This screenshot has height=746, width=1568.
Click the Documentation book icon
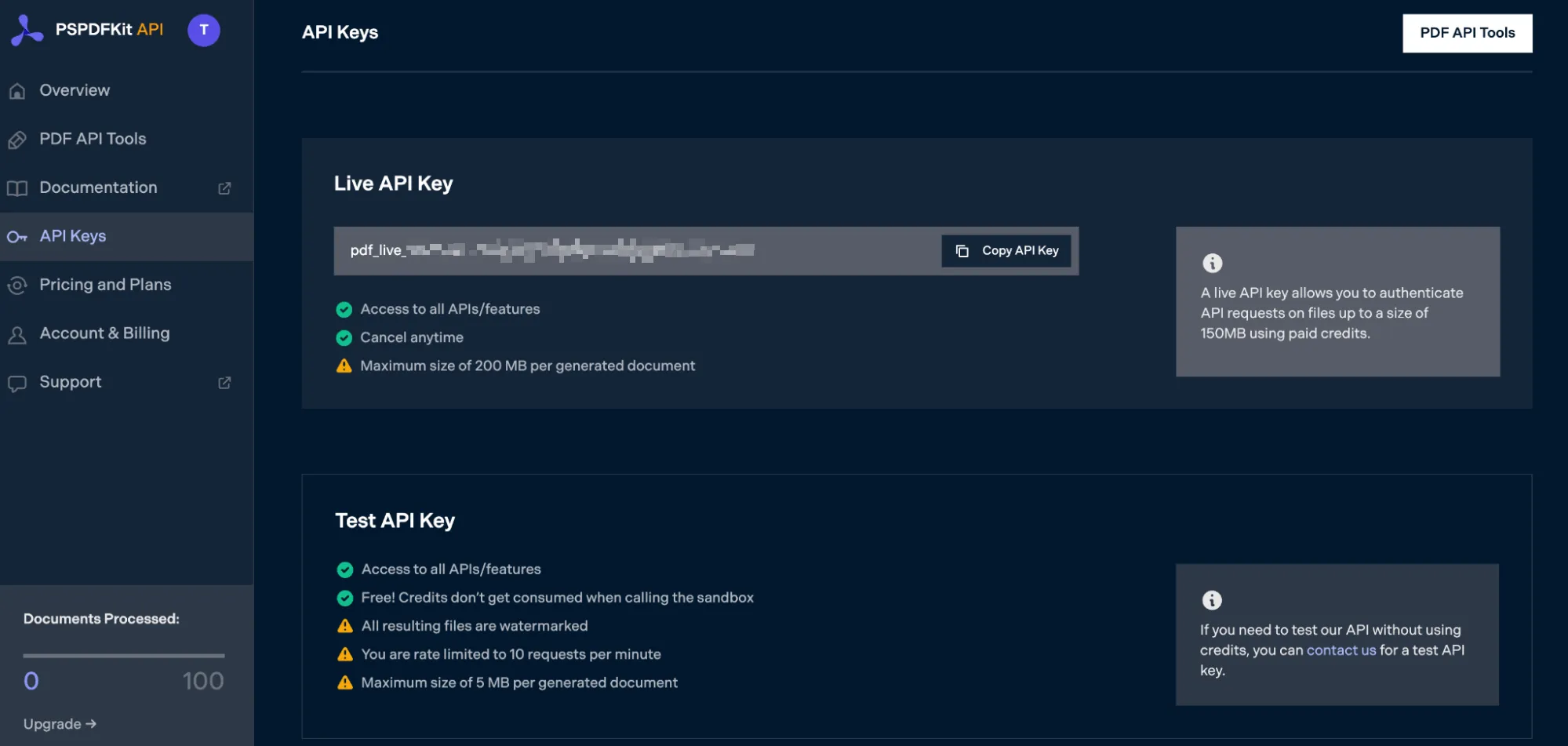coord(17,188)
